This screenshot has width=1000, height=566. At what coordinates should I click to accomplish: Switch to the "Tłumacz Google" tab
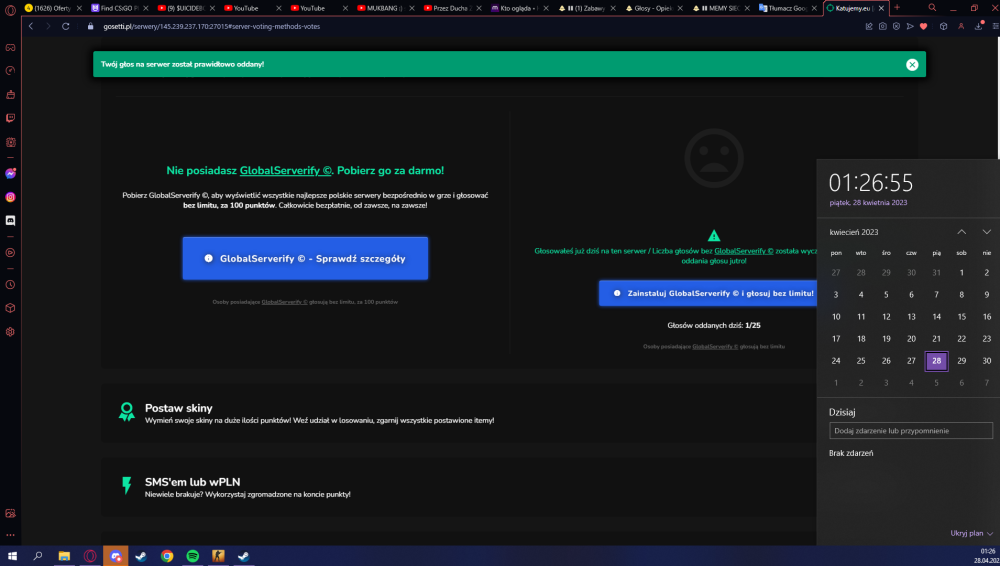click(x=788, y=8)
